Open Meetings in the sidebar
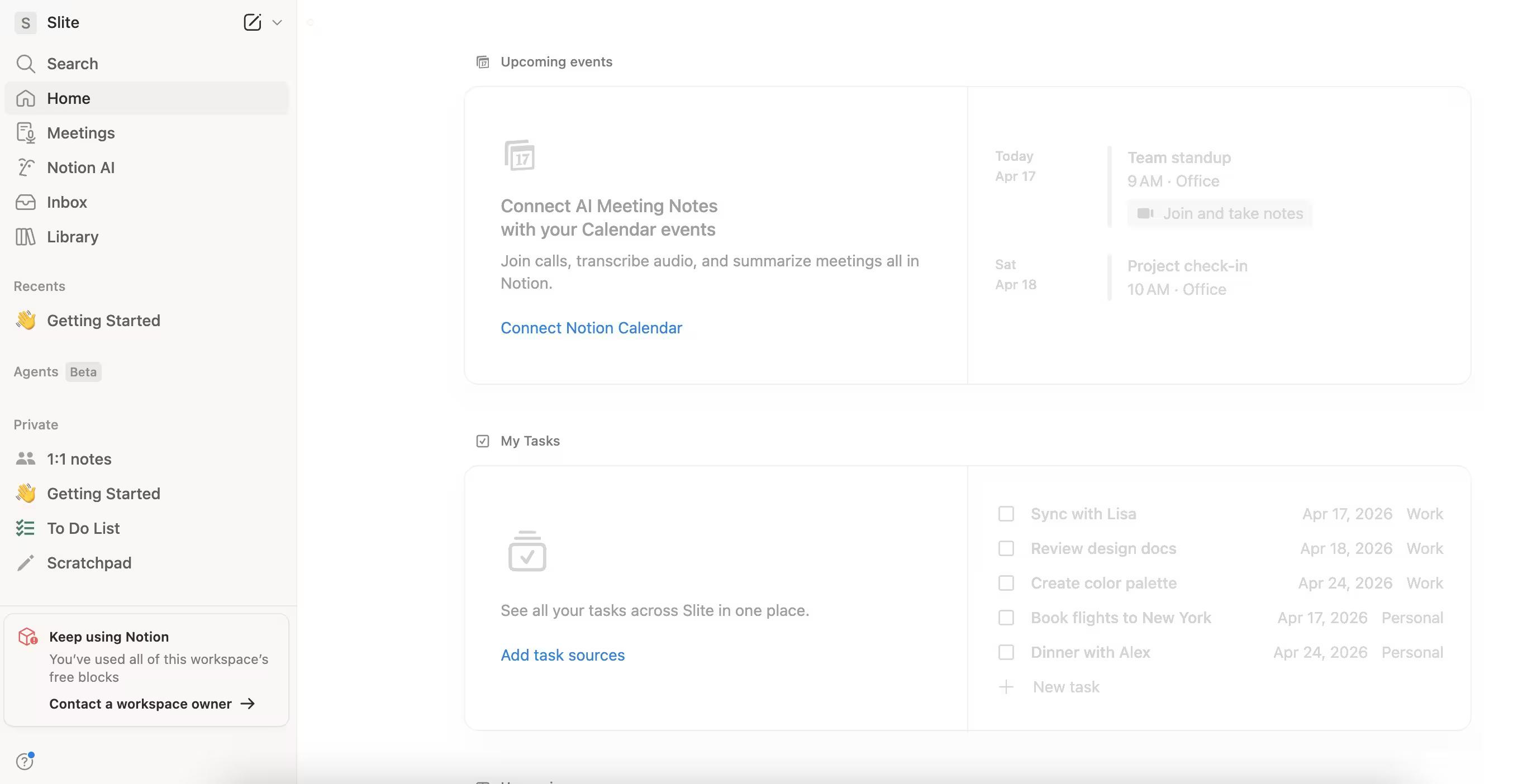Viewport: 1513px width, 784px height. point(147,133)
